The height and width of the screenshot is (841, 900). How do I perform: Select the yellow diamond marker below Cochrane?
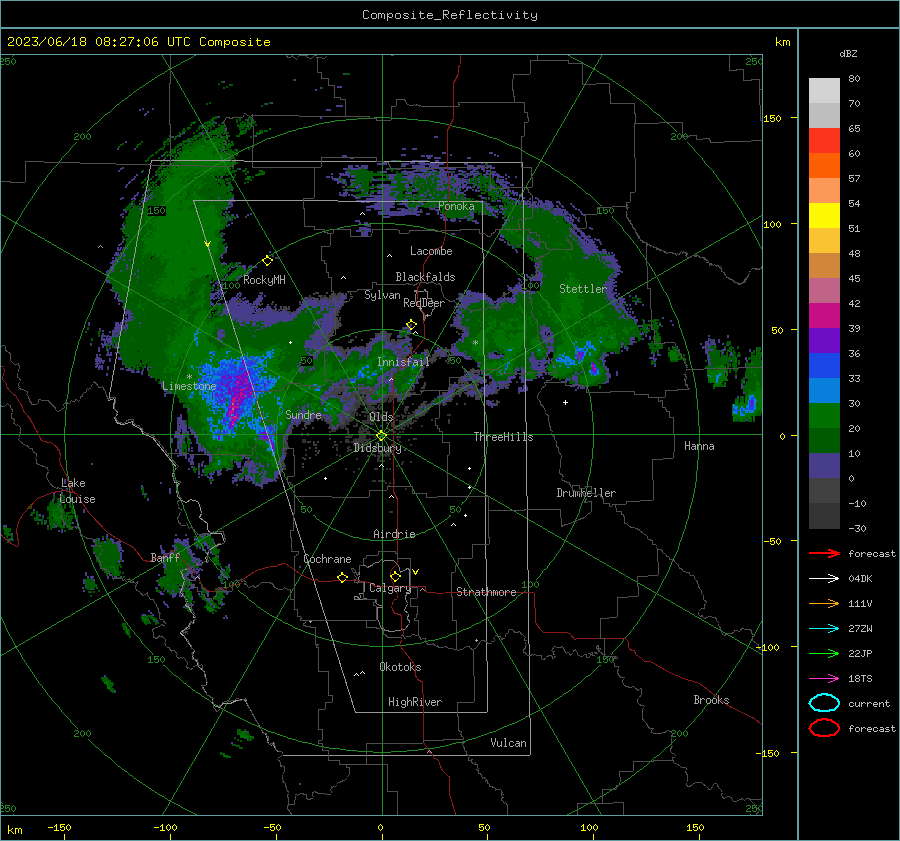tap(342, 578)
